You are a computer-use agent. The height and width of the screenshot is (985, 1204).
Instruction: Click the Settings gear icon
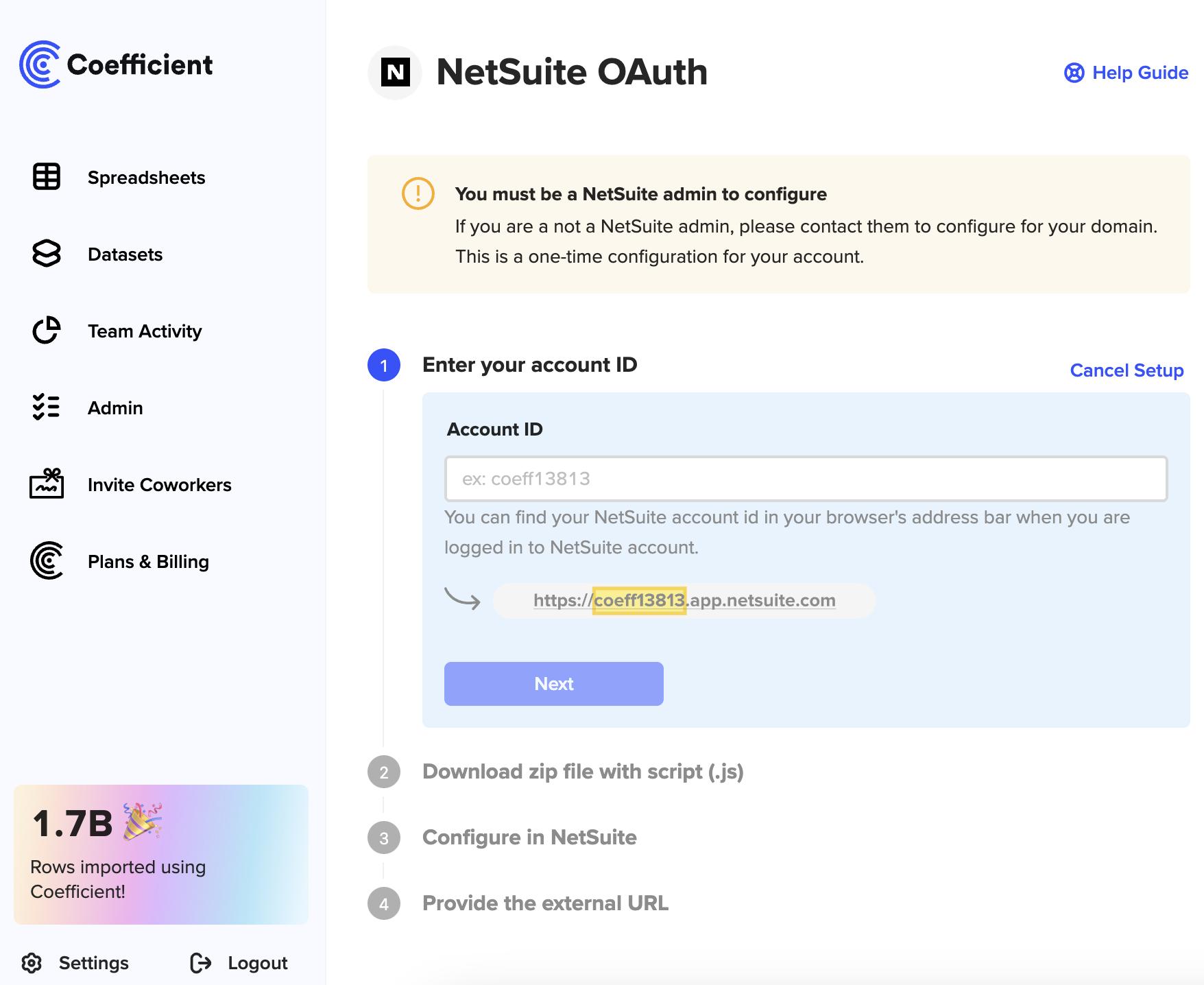click(32, 963)
